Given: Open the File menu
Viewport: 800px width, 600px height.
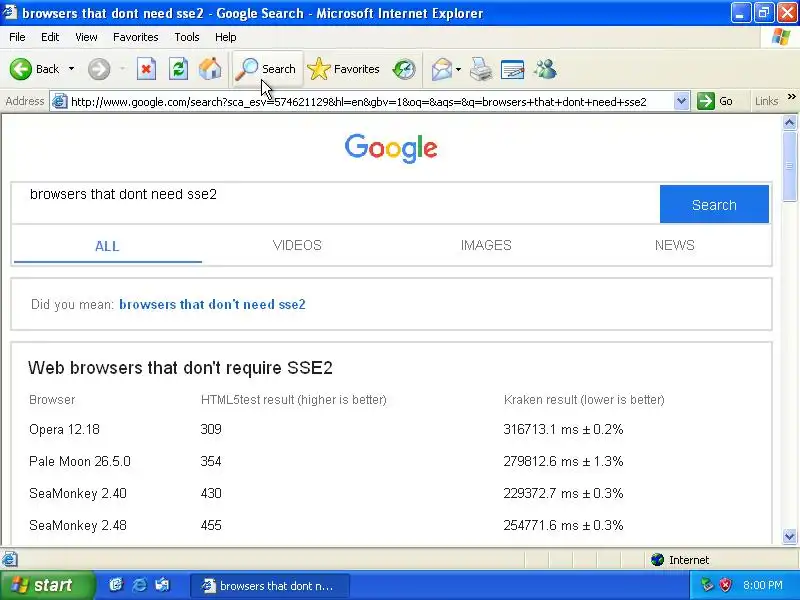Looking at the screenshot, I should click(17, 37).
